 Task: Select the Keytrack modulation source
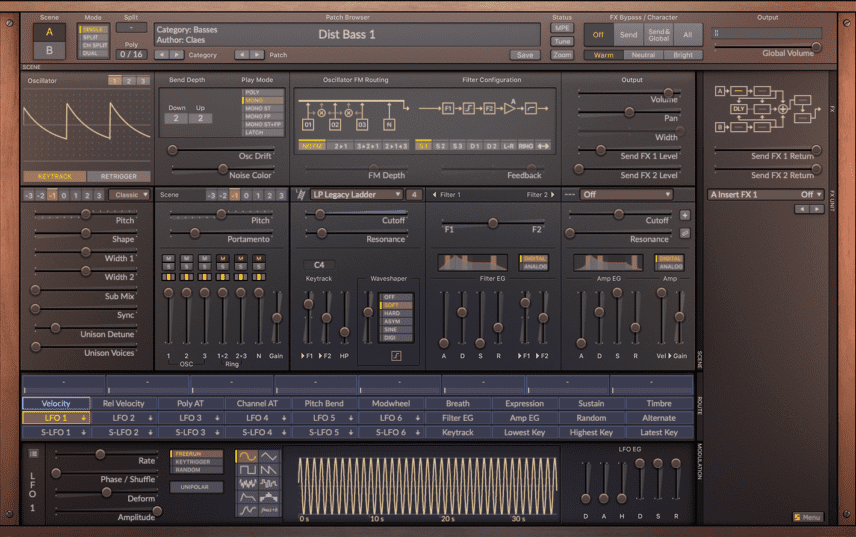[457, 432]
